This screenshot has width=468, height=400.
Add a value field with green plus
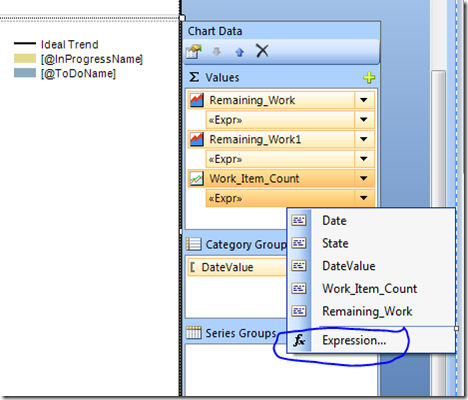tap(369, 78)
